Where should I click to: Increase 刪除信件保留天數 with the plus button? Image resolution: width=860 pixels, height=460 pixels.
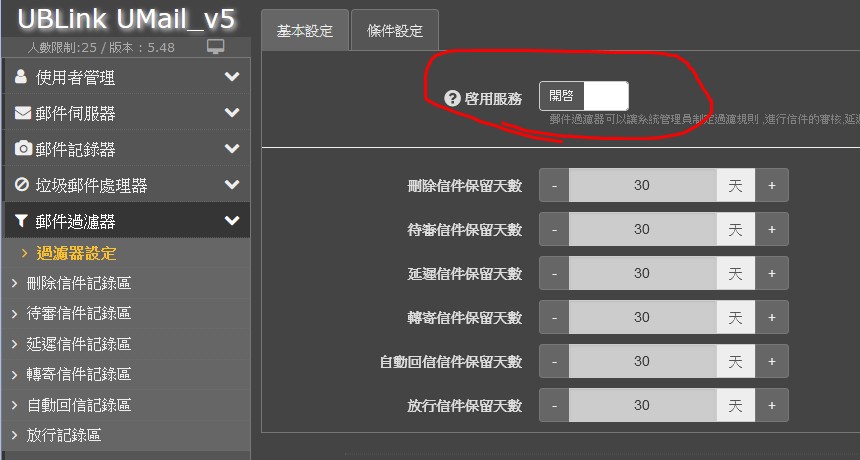772,185
